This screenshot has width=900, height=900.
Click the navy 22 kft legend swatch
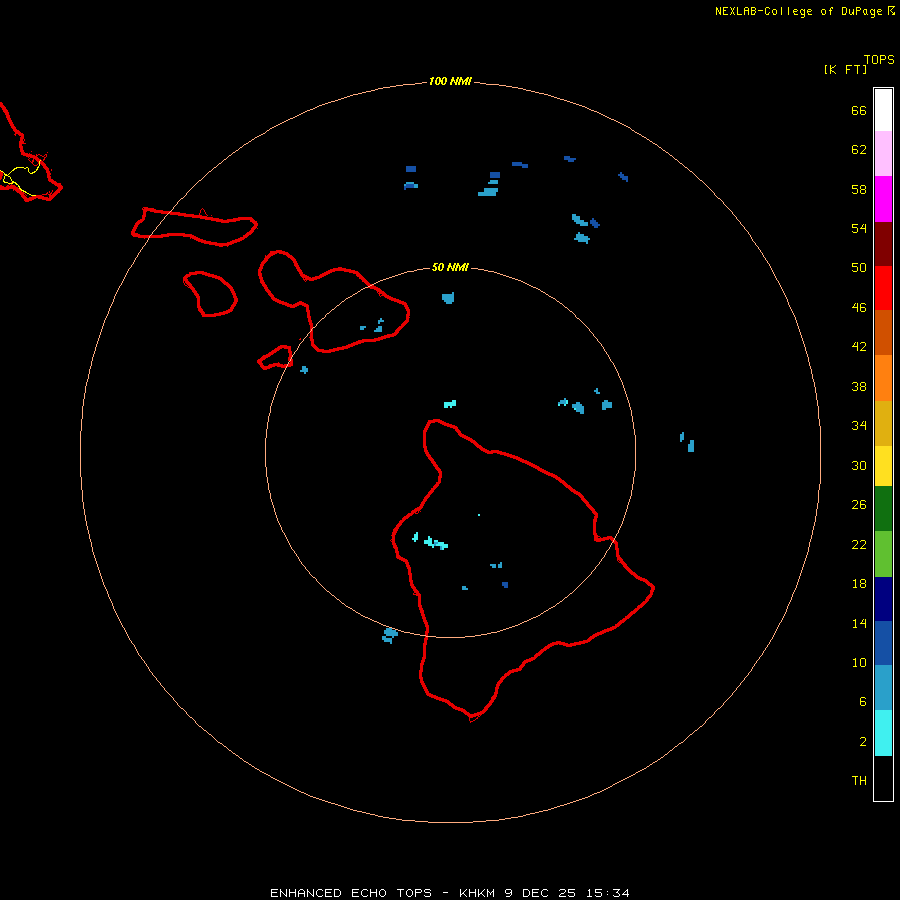tap(883, 599)
